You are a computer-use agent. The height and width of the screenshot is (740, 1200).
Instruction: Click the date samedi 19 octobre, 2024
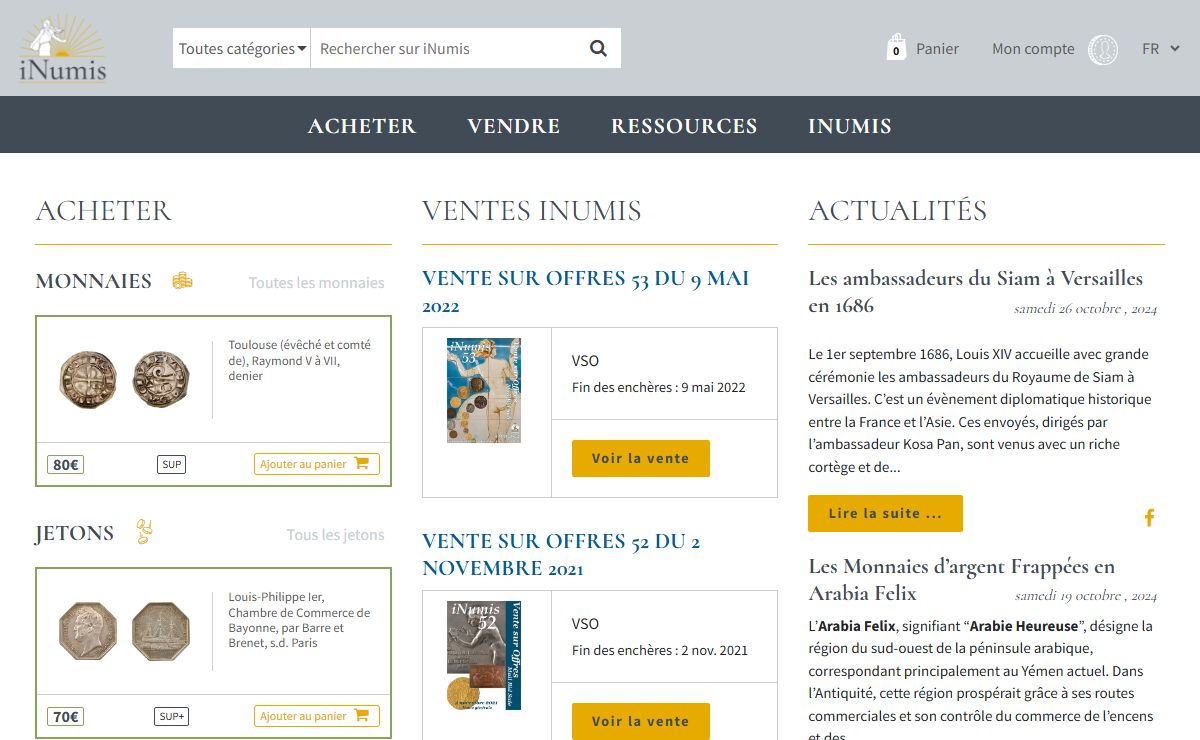click(x=1085, y=595)
